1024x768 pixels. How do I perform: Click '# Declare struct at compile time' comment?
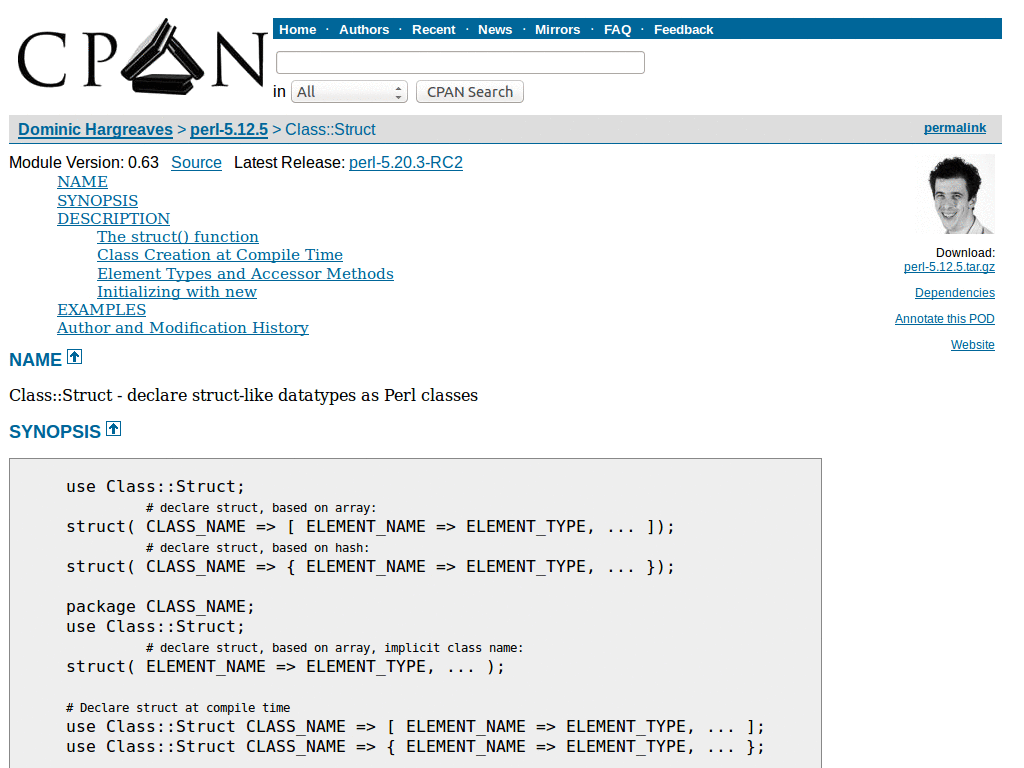(178, 707)
